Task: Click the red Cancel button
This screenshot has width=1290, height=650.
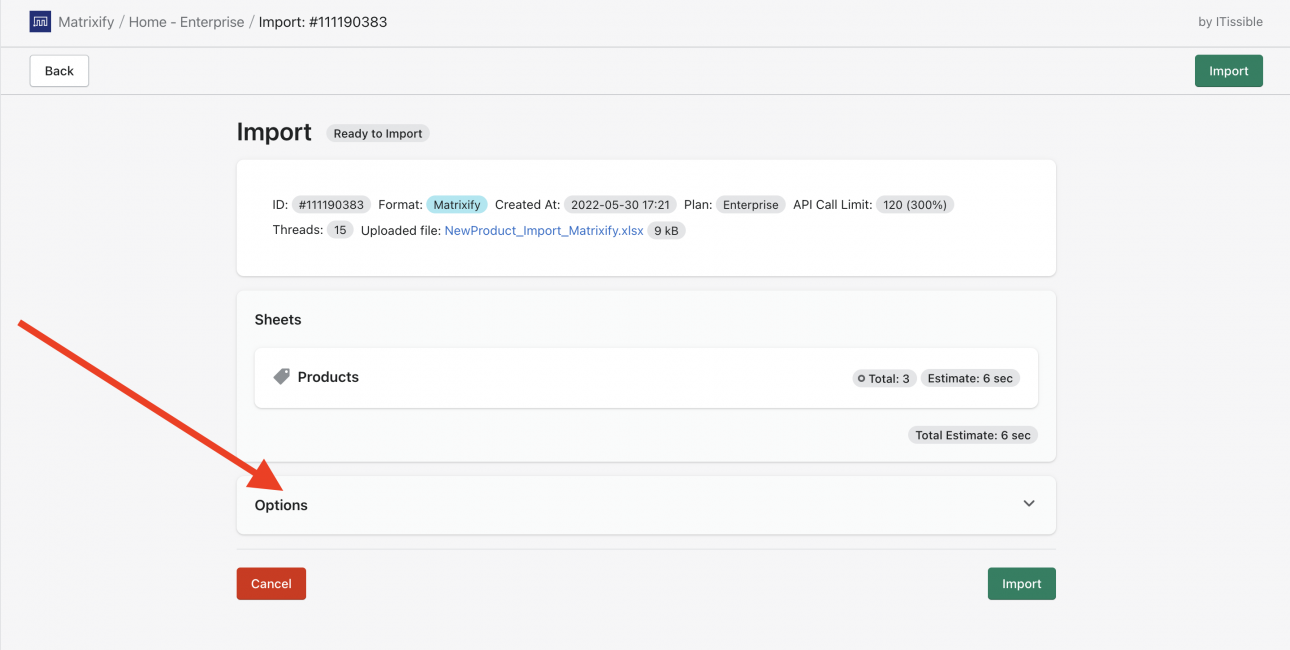Action: [271, 583]
